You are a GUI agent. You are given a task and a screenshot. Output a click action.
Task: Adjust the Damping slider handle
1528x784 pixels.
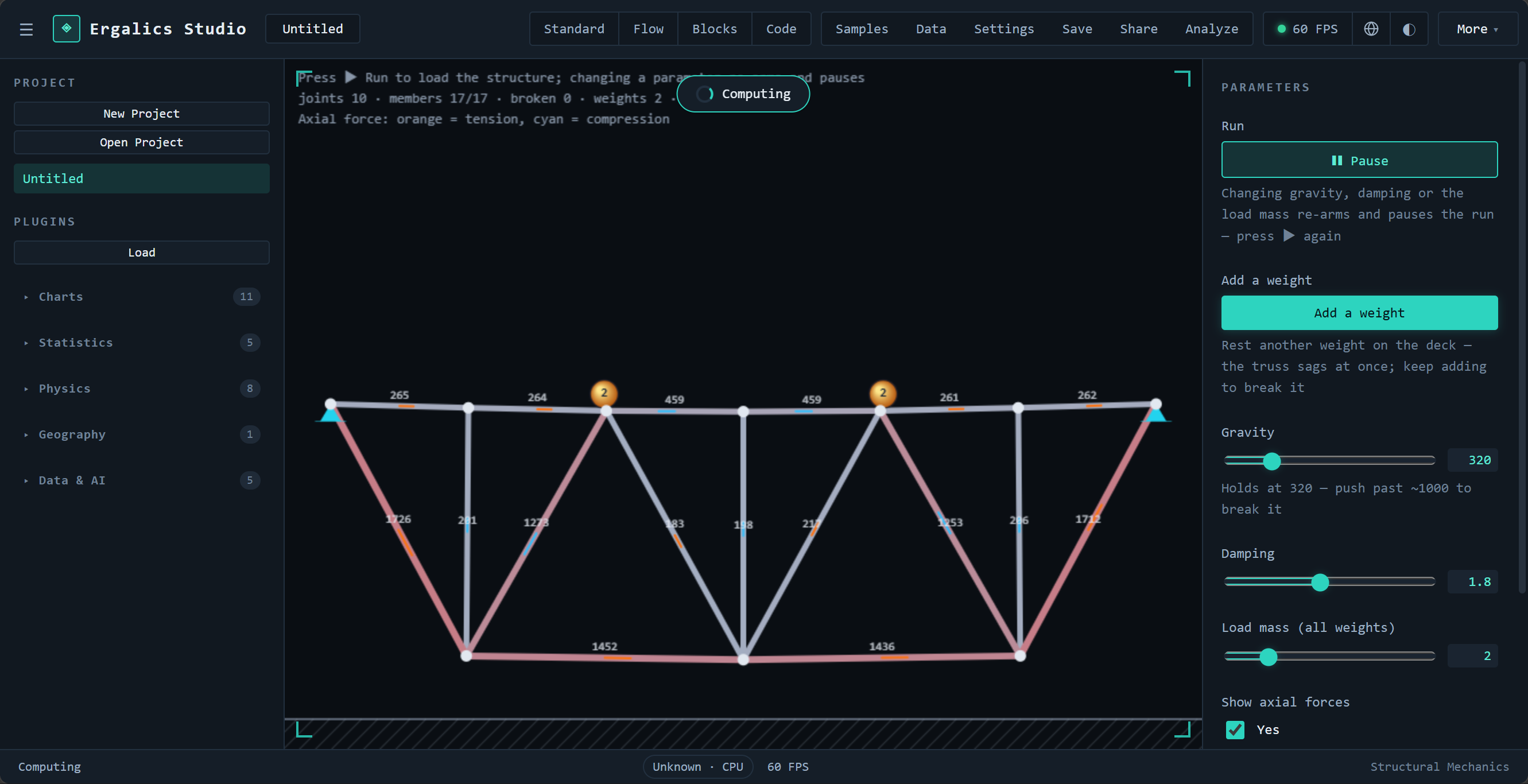click(1319, 582)
